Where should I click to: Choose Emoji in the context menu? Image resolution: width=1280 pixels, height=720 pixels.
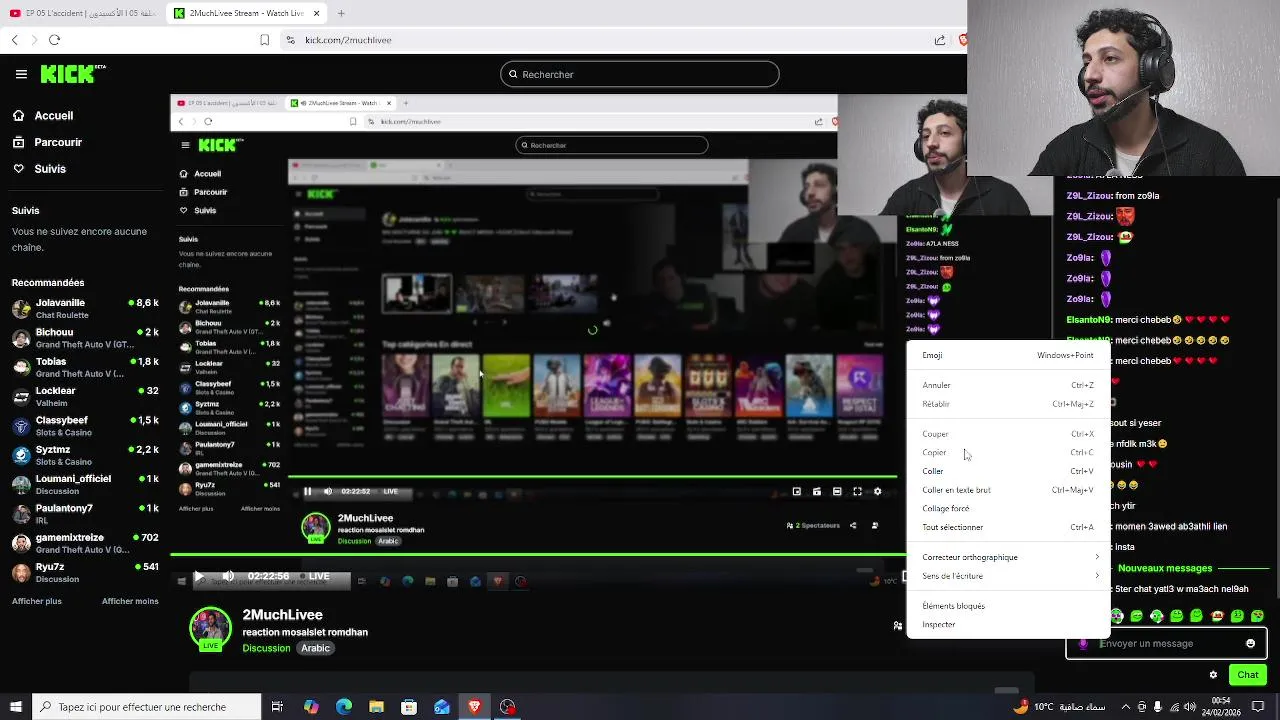pyautogui.click(x=1008, y=355)
